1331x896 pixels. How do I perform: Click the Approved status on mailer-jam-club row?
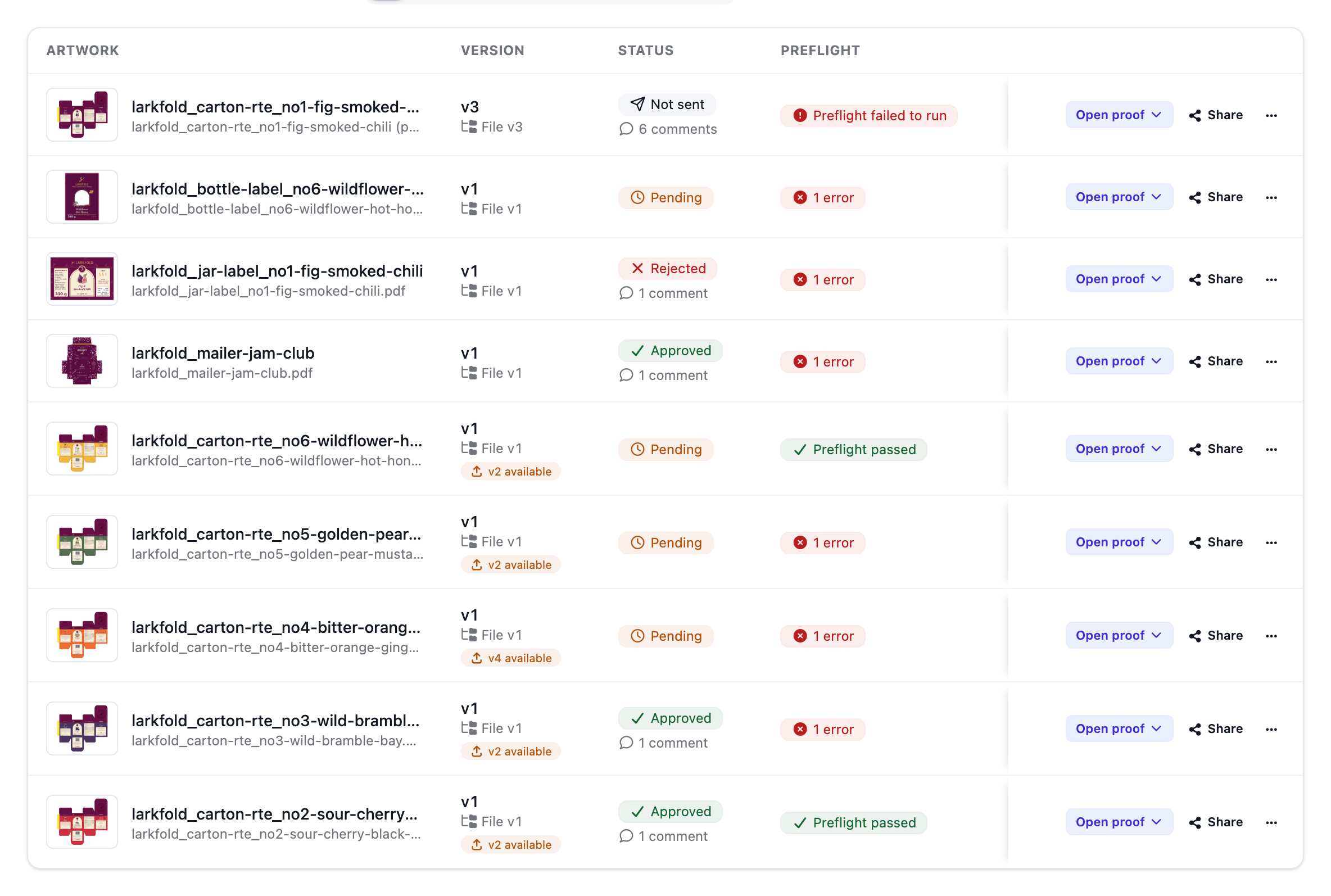pos(669,351)
